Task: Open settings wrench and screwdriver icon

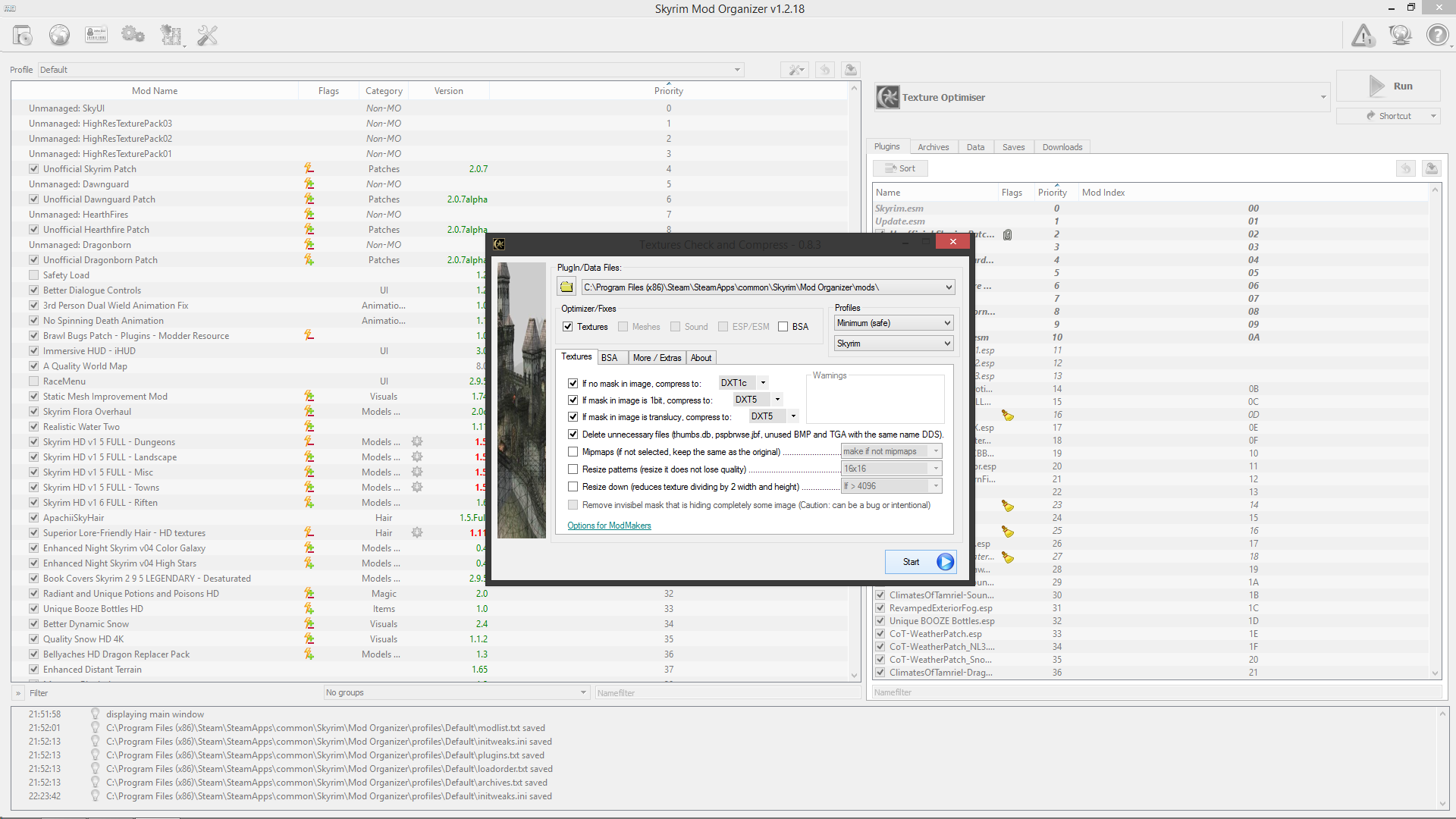Action: [207, 35]
